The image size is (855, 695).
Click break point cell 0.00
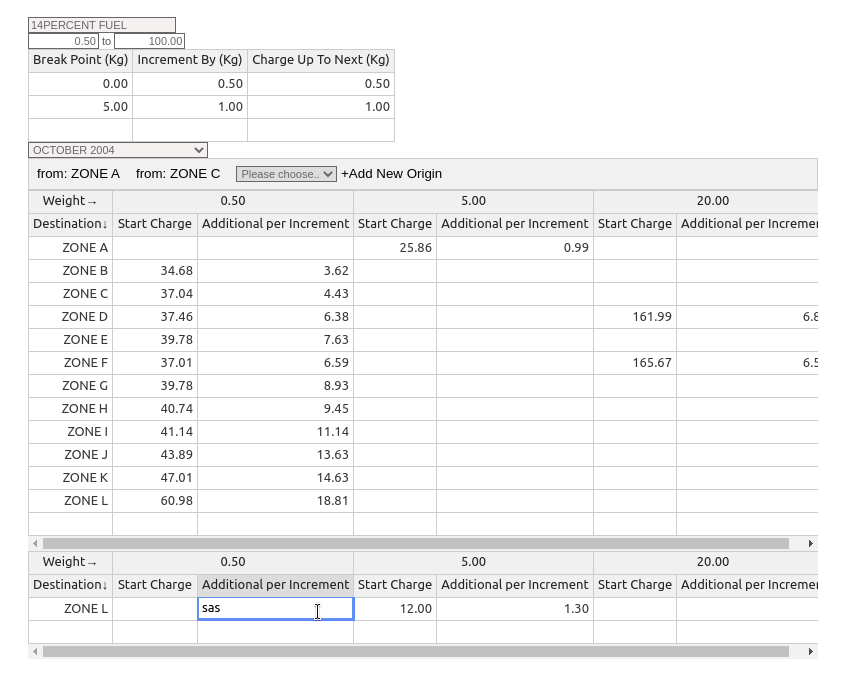81,84
